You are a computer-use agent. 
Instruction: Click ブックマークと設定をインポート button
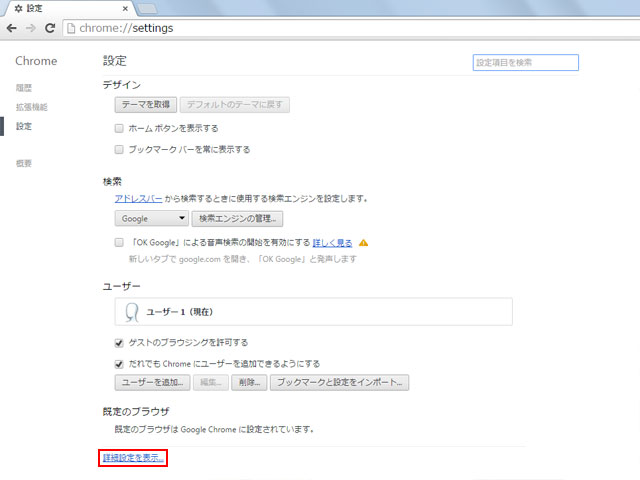[340, 383]
